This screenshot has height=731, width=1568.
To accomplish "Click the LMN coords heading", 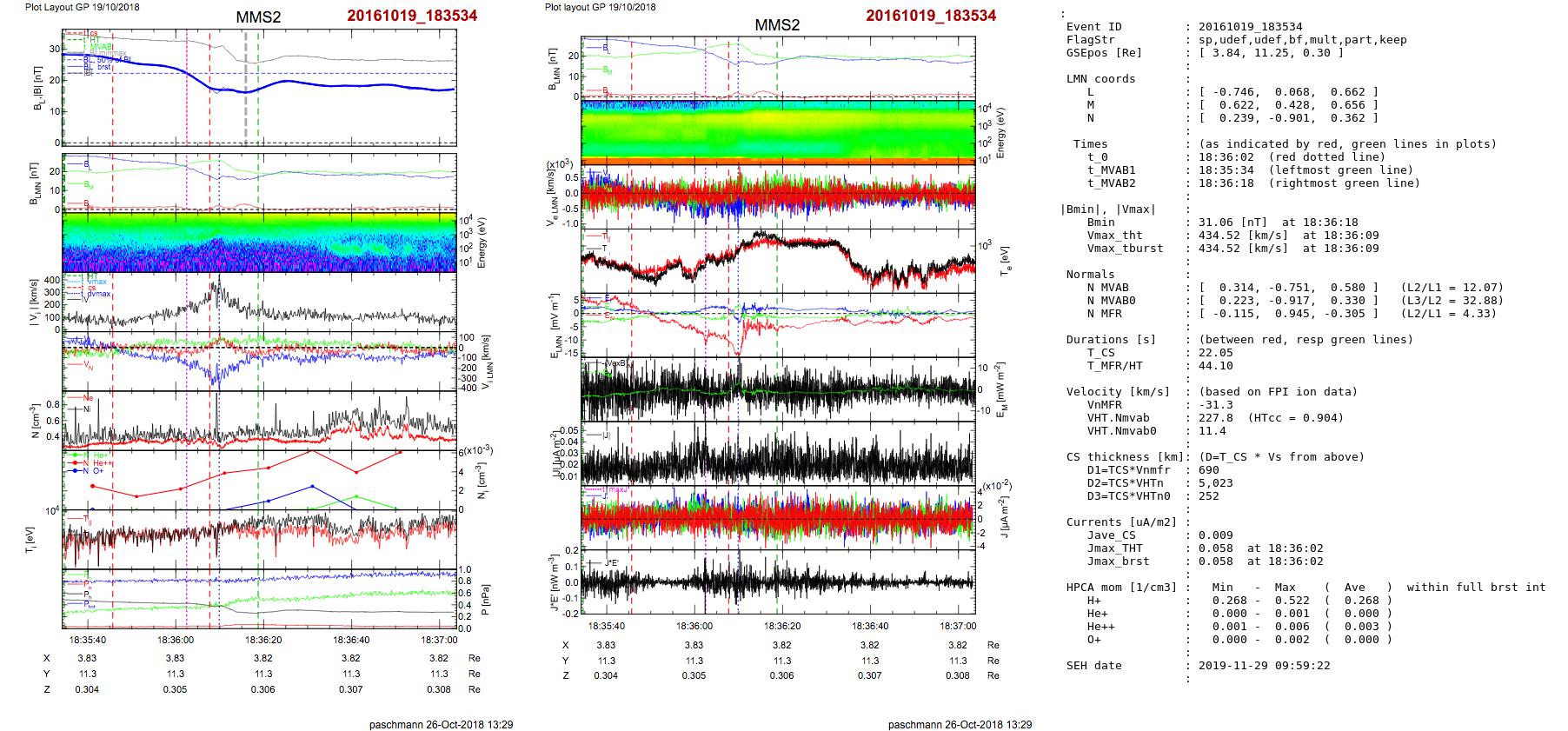I will click(x=1100, y=79).
